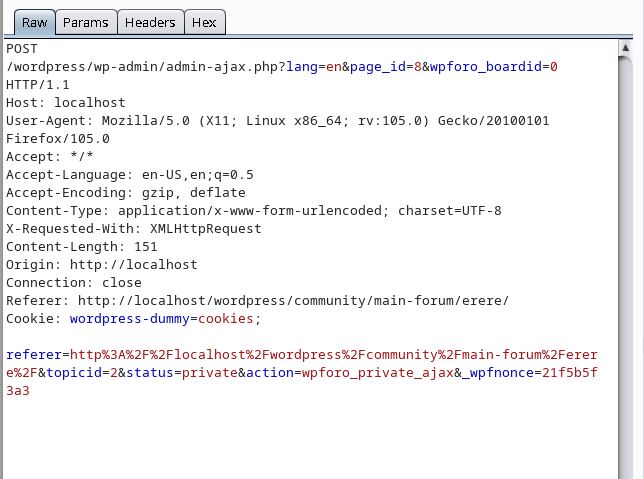This screenshot has width=644, height=479.
Task: Click the wpforo_boardid parameter name
Action: [x=486, y=67]
